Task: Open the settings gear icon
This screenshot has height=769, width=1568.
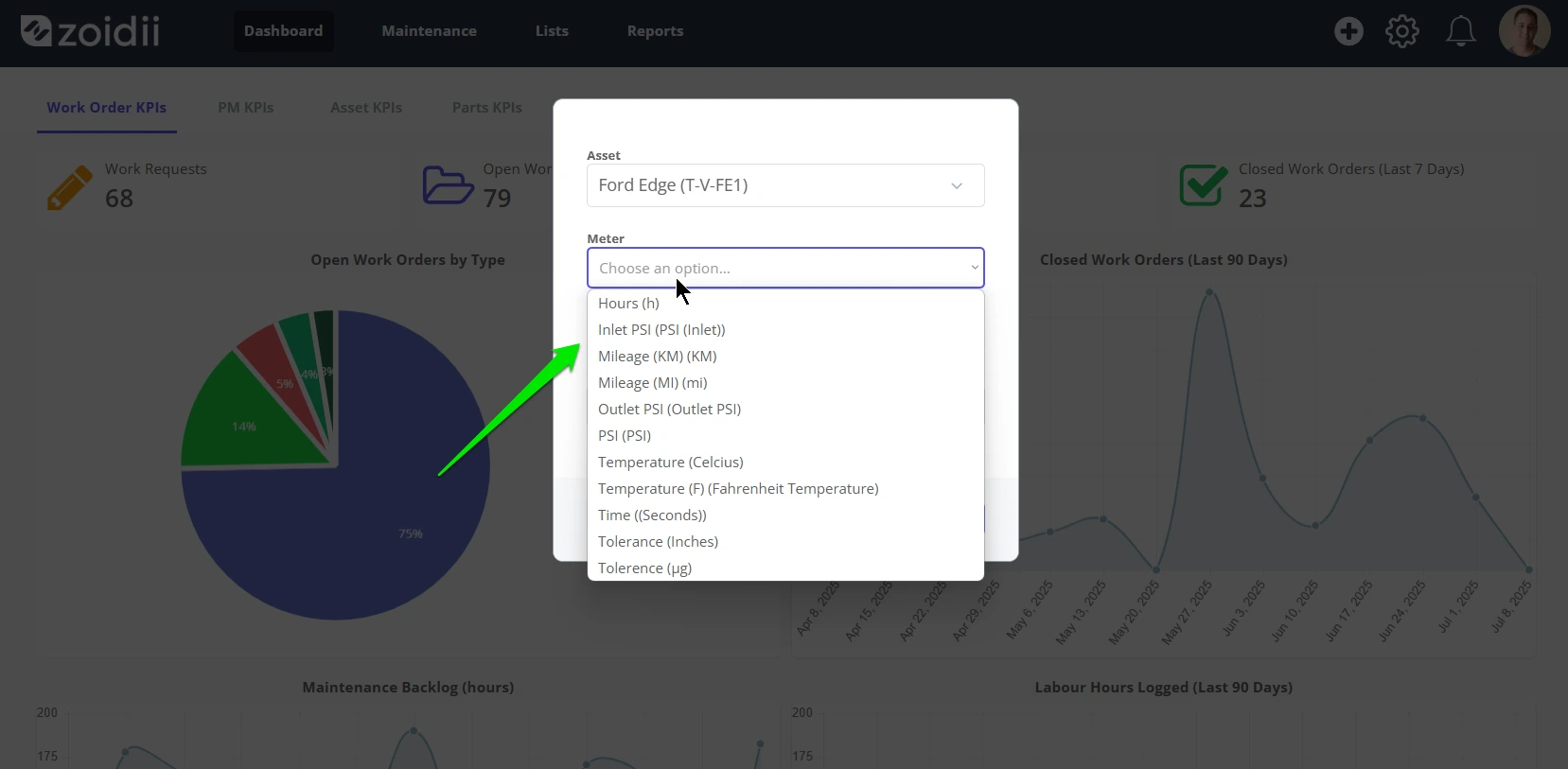Action: pyautogui.click(x=1402, y=31)
